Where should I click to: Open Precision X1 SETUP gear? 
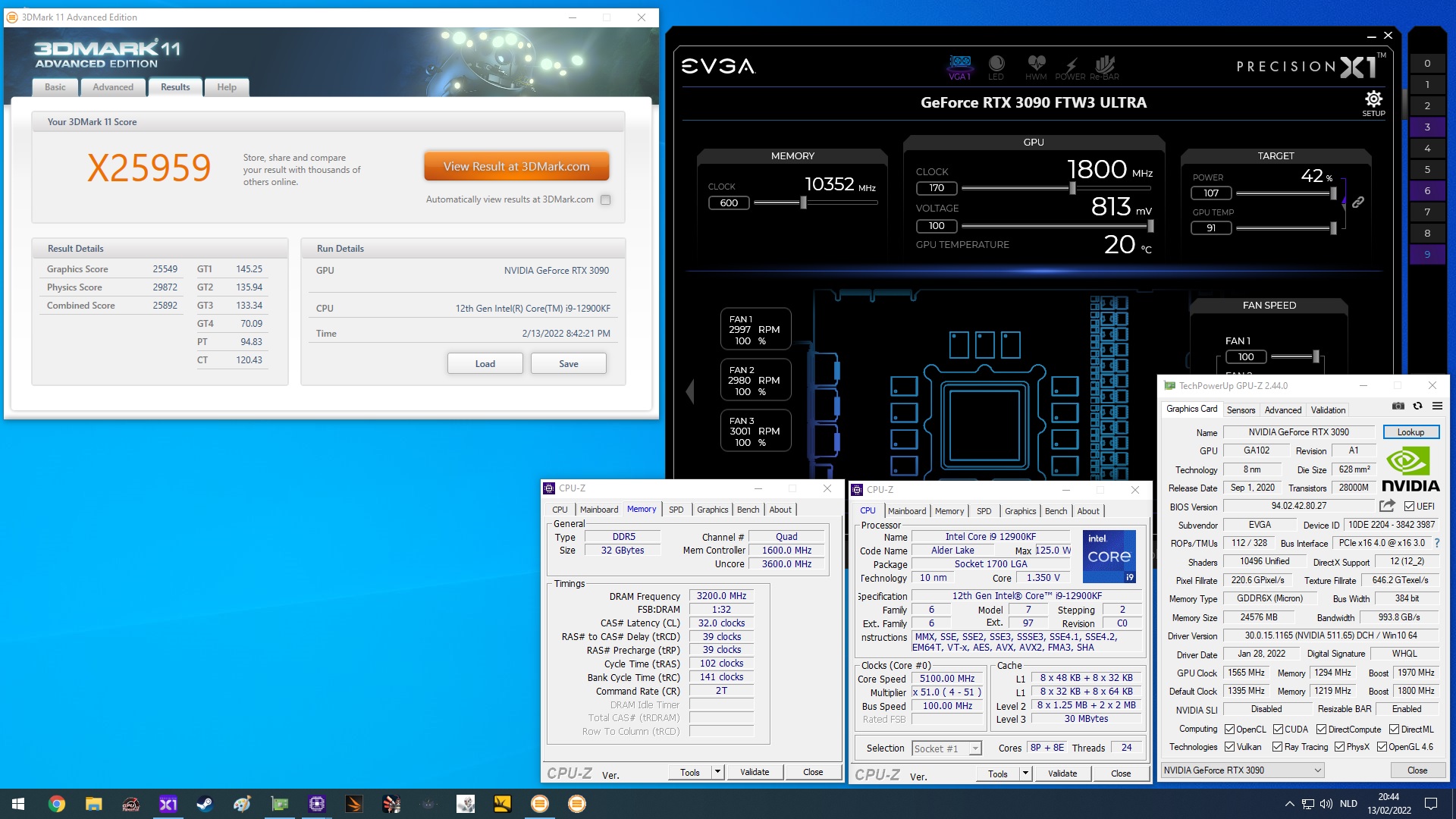tap(1373, 103)
